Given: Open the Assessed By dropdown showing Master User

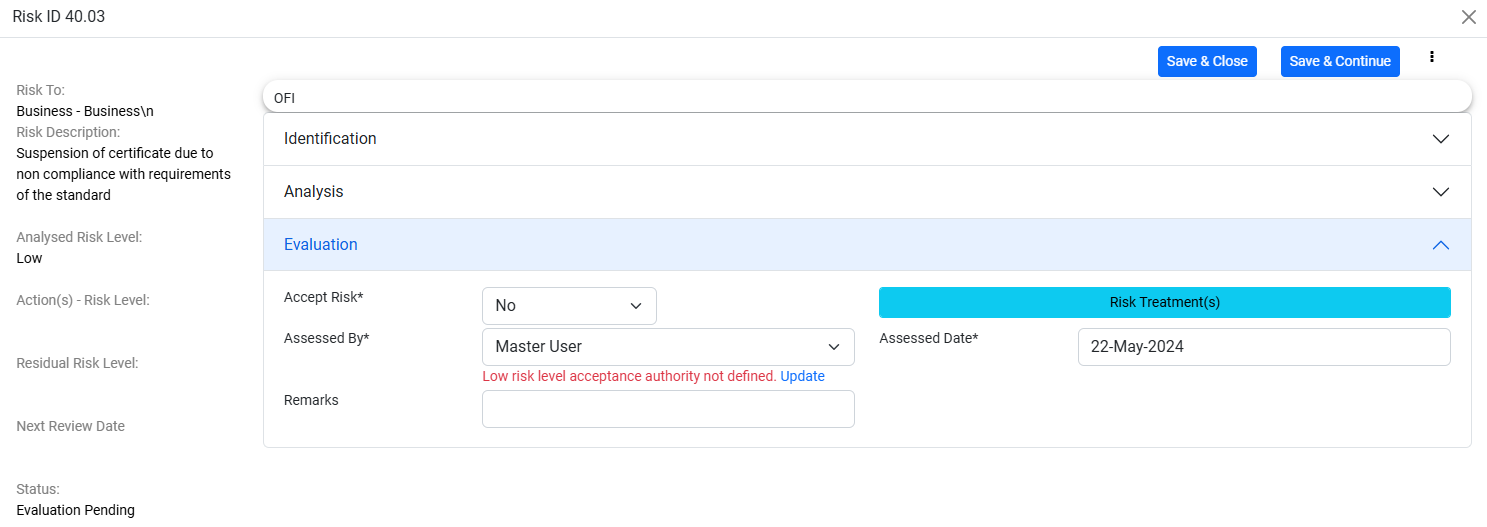Looking at the screenshot, I should [667, 347].
